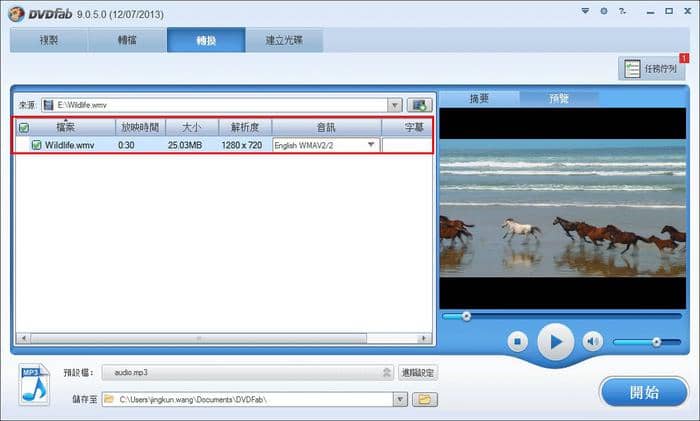Image resolution: width=700 pixels, height=421 pixels.
Task: Browse output folder with the folder icon
Action: pyautogui.click(x=425, y=399)
